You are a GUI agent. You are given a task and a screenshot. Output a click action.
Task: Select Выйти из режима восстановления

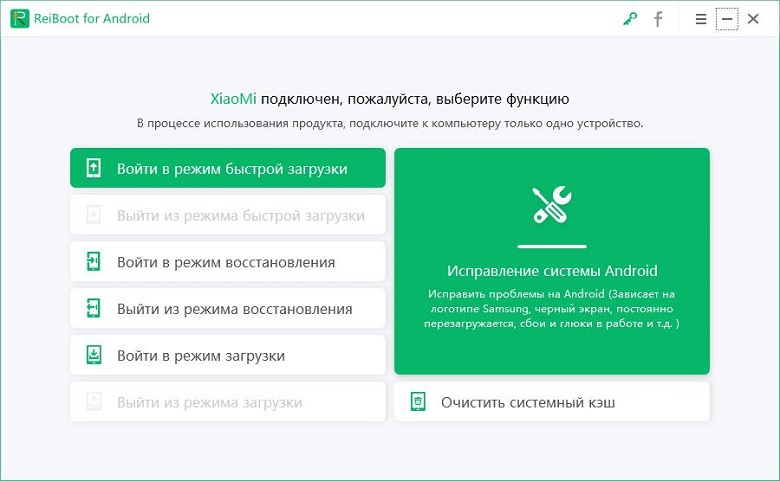pos(228,308)
